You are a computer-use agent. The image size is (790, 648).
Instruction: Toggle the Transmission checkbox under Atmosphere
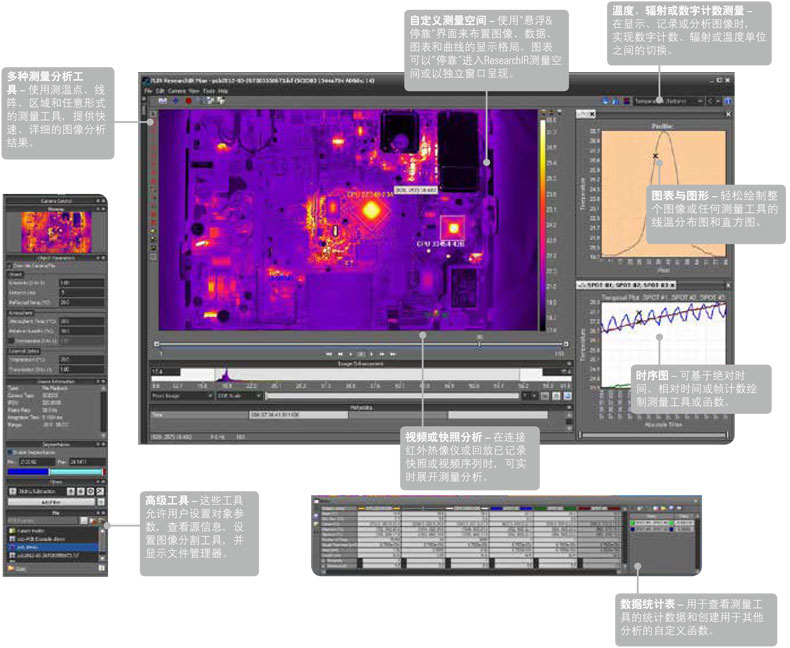tap(10, 341)
